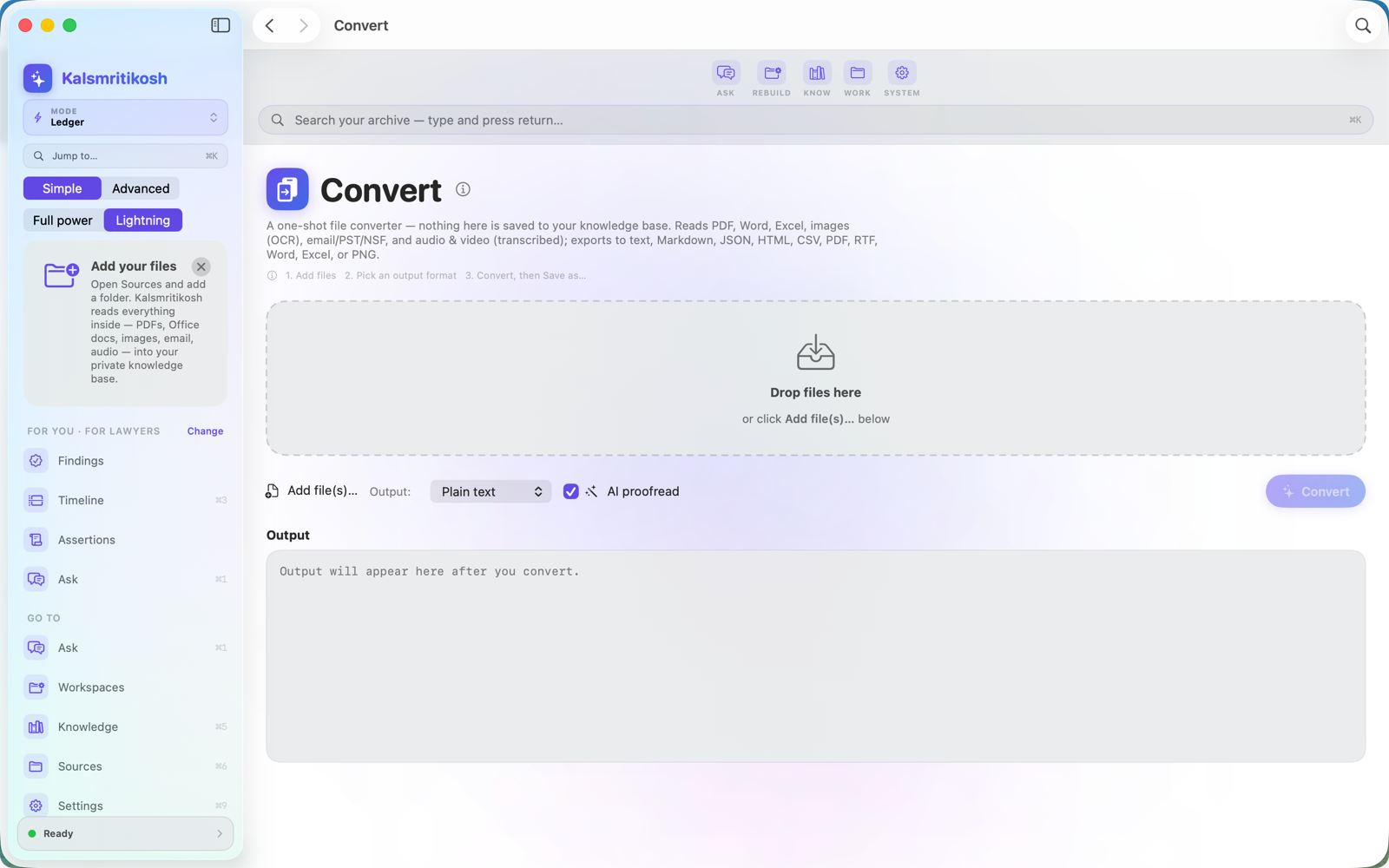Click the Output text area
The image size is (1389, 868).
point(816,656)
